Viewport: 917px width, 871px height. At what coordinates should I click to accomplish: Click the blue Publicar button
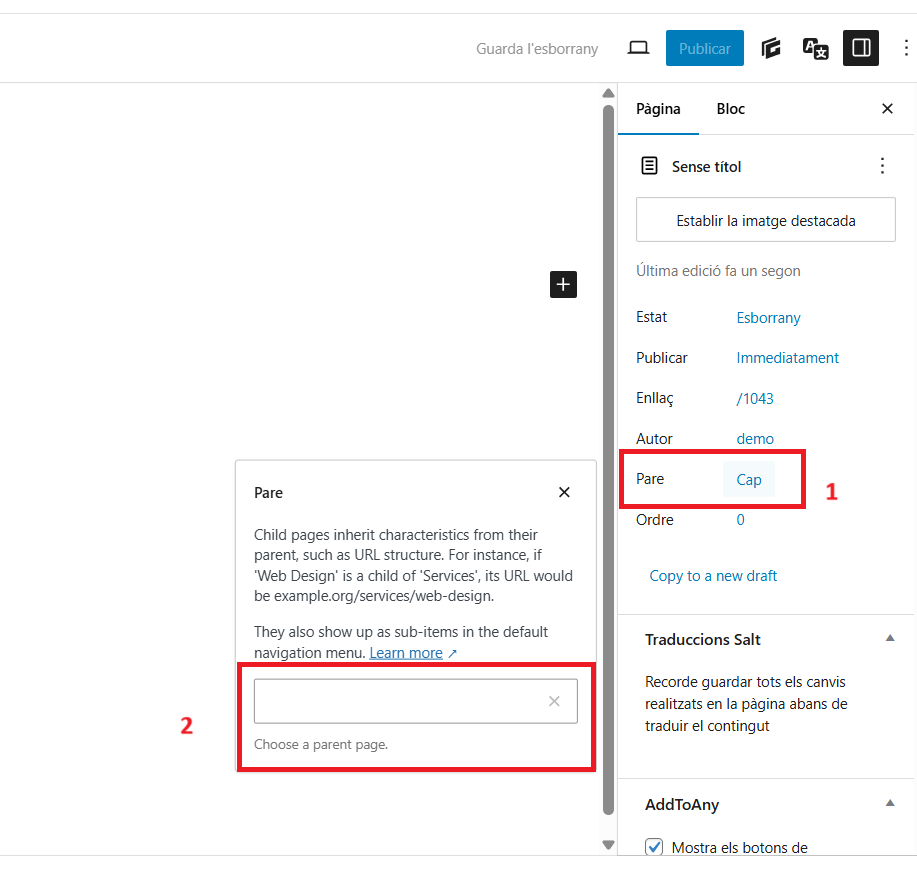pyautogui.click(x=704, y=48)
